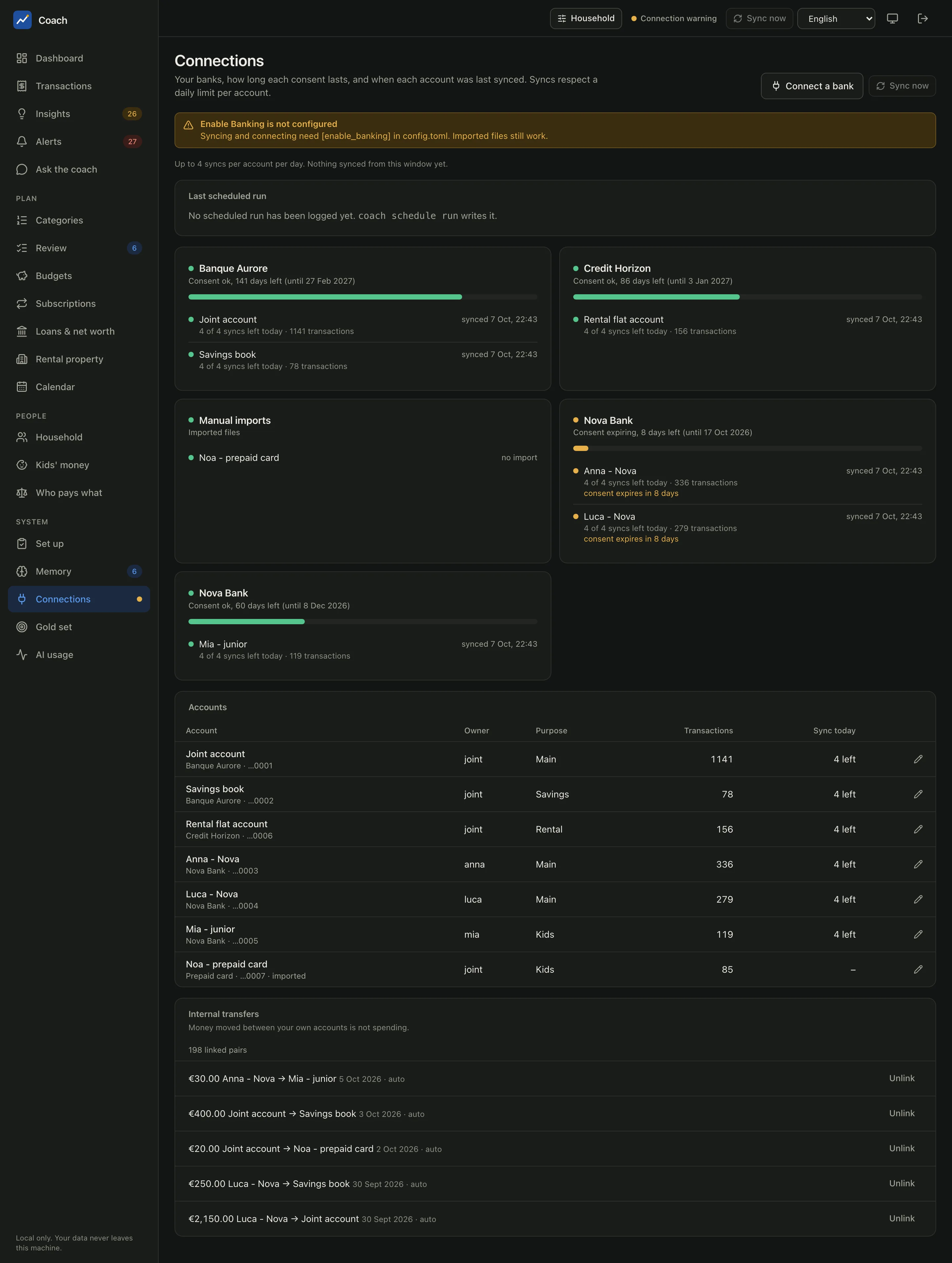Click the Connect a bank button
The width and height of the screenshot is (952, 1263).
pos(812,86)
